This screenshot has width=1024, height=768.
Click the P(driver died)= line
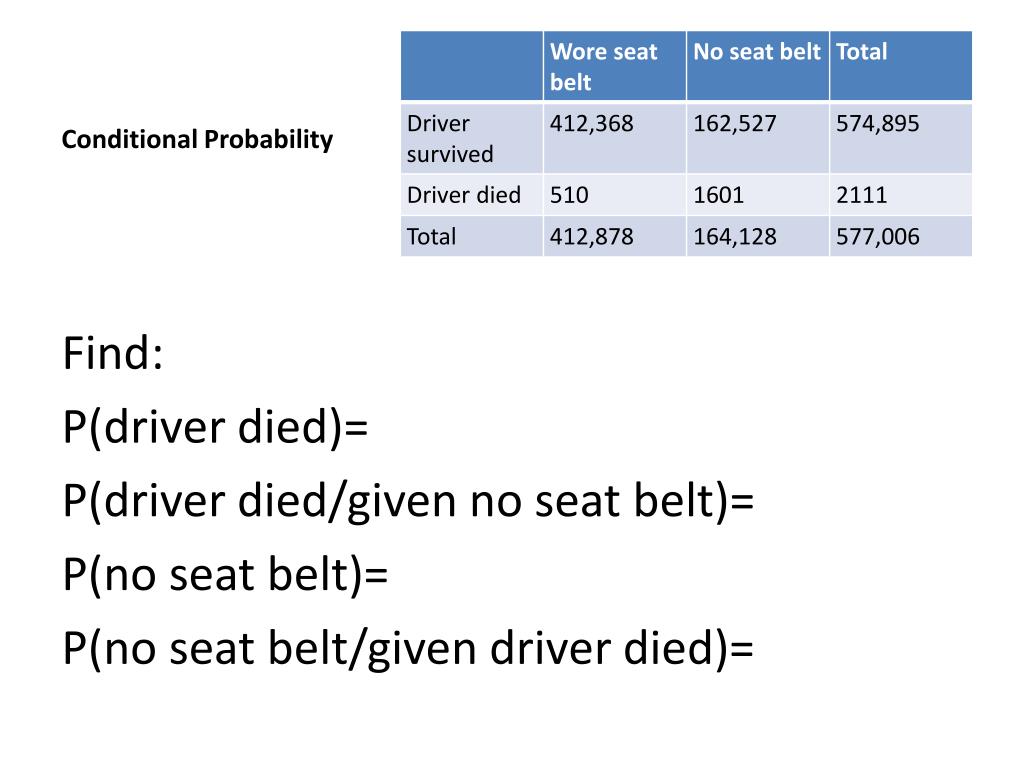pyautogui.click(x=216, y=428)
